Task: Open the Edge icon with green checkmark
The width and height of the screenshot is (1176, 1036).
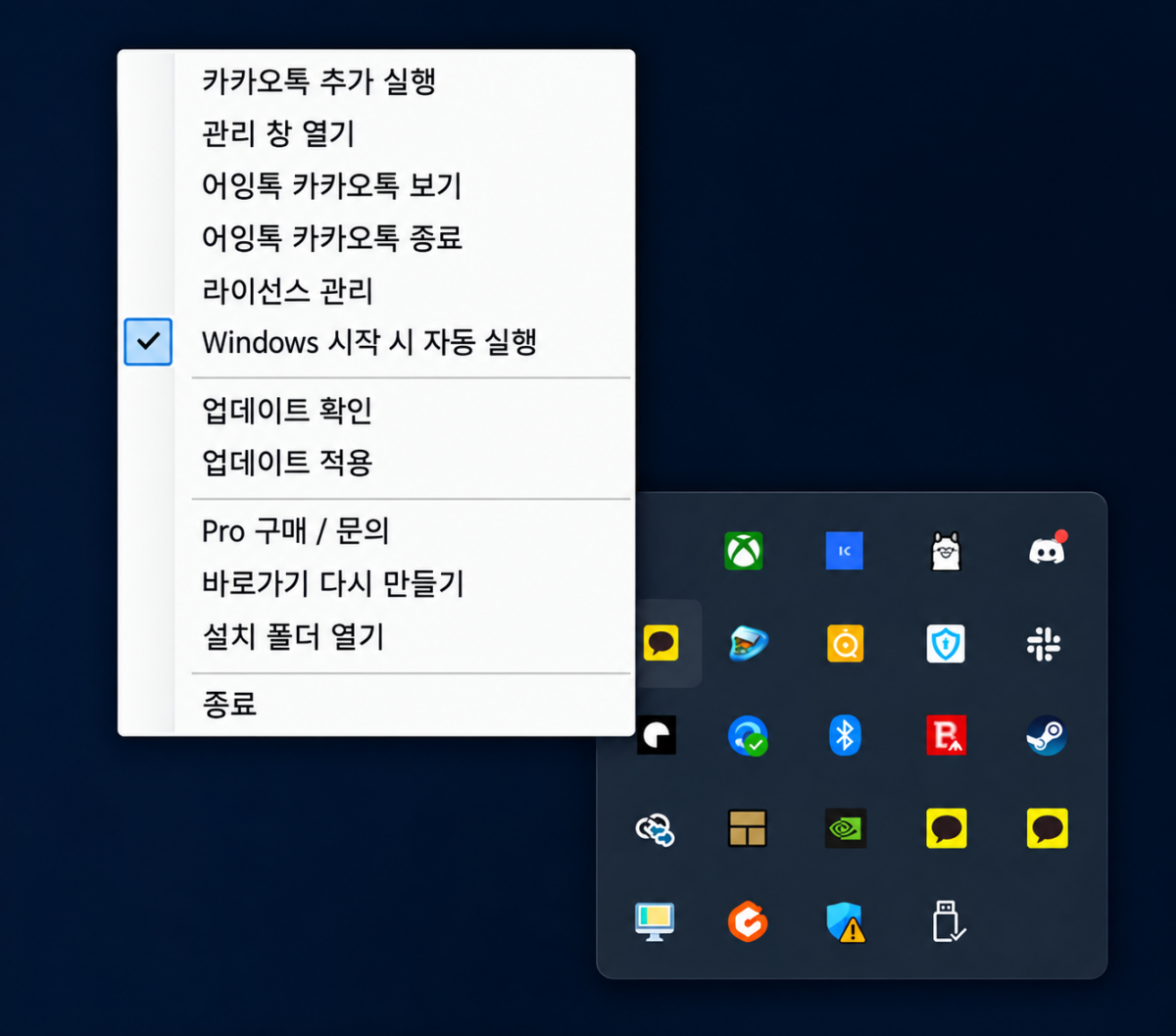Action: [x=748, y=735]
